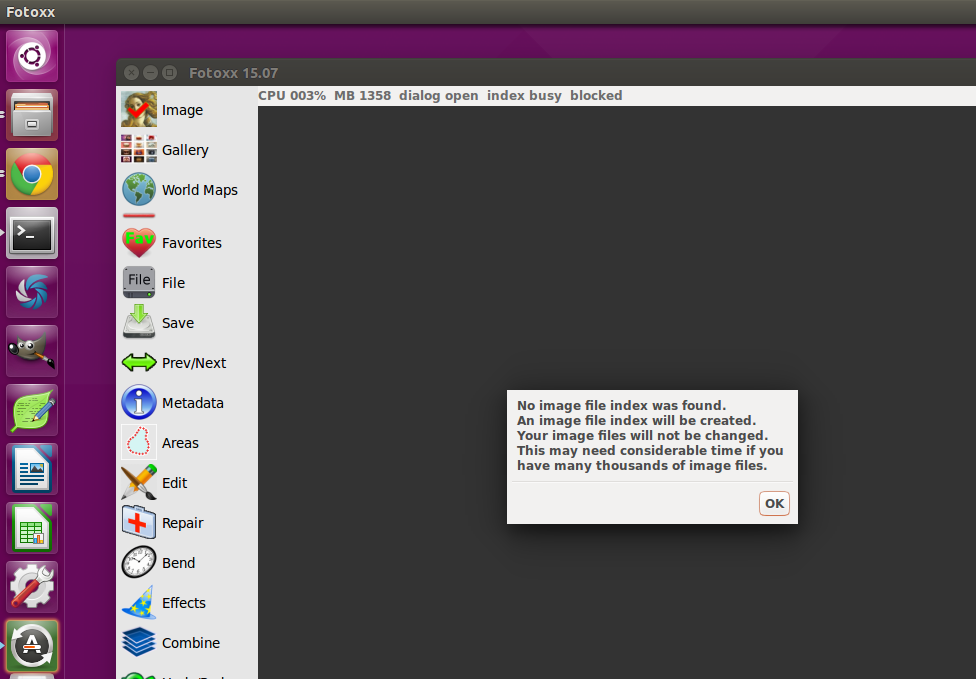
Task: Click the 'Fotoxx 15.07' window title
Action: (x=233, y=73)
